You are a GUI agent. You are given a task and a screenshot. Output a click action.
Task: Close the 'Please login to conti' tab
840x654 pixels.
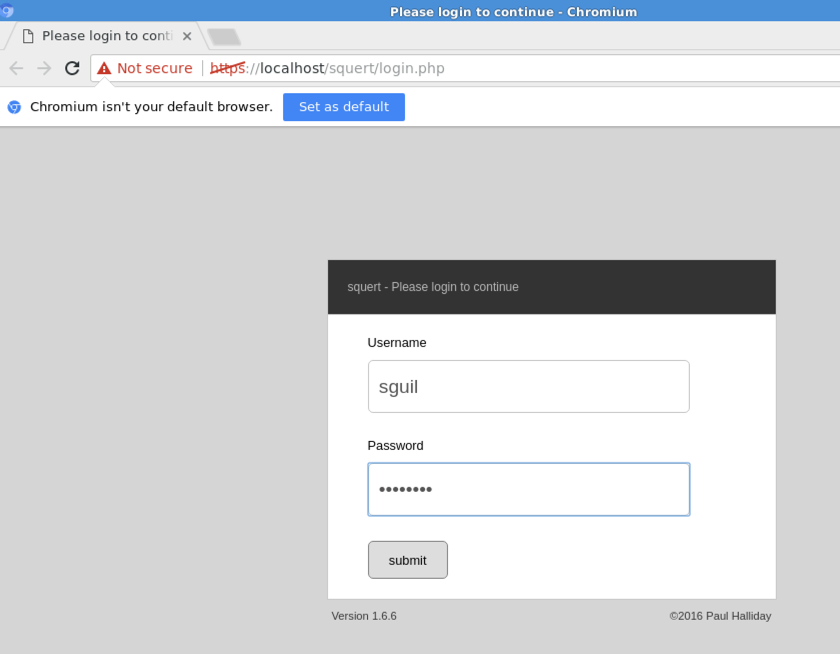(187, 36)
